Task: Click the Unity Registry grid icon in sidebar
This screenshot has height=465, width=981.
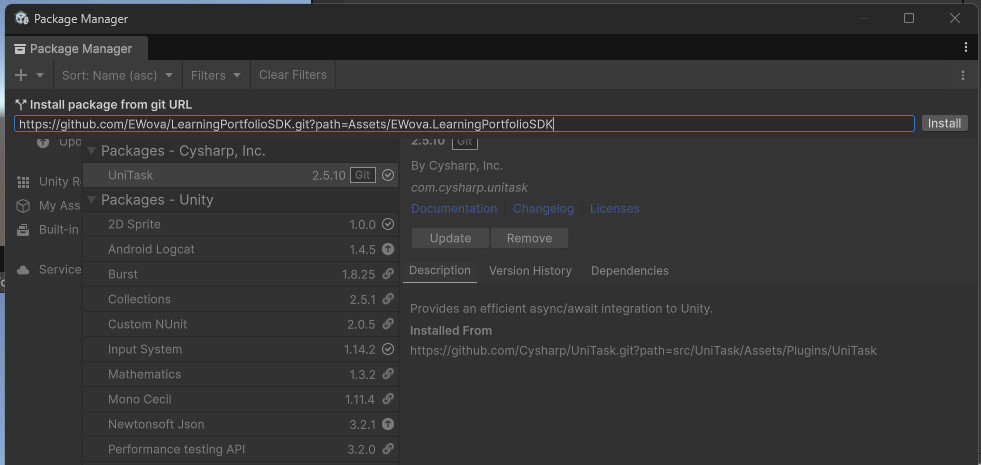Action: [x=23, y=182]
